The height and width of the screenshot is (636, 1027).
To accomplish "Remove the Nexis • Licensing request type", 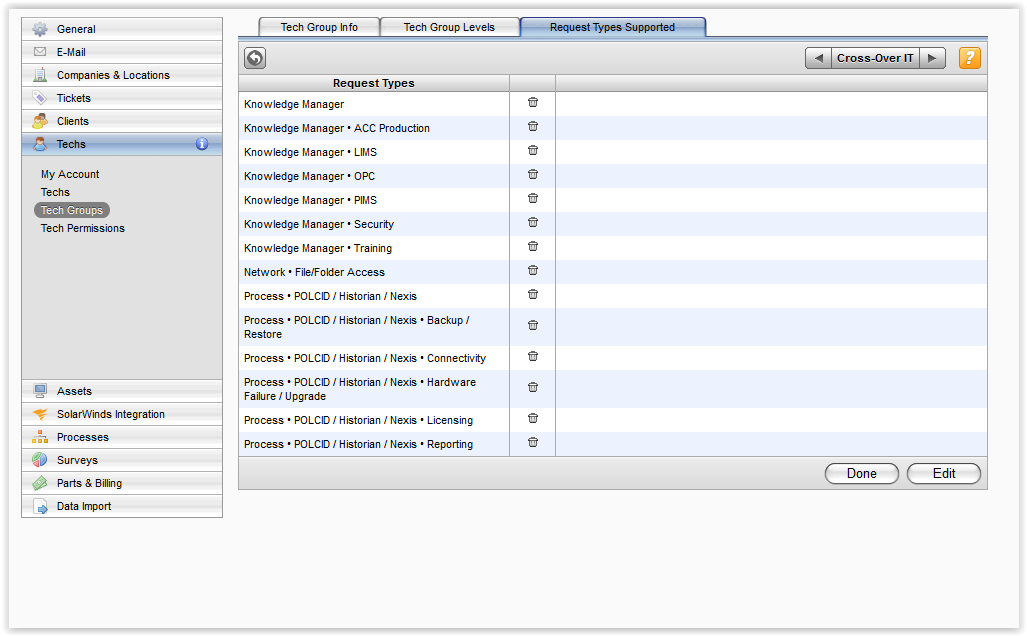I will (532, 419).
